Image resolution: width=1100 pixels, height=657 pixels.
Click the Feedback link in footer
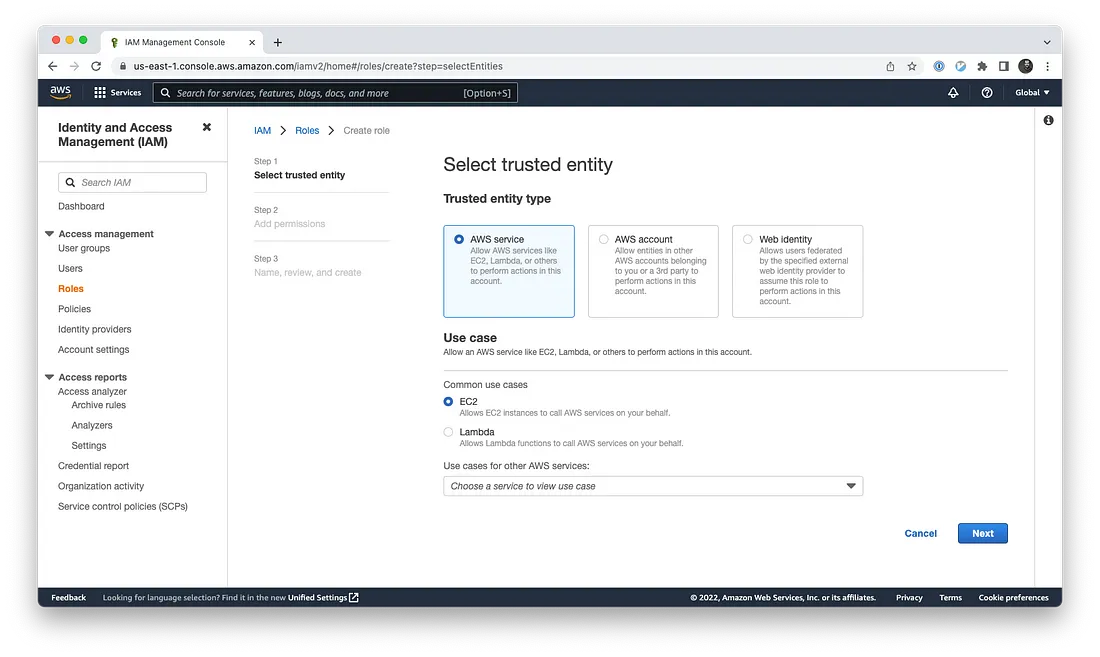[x=69, y=597]
